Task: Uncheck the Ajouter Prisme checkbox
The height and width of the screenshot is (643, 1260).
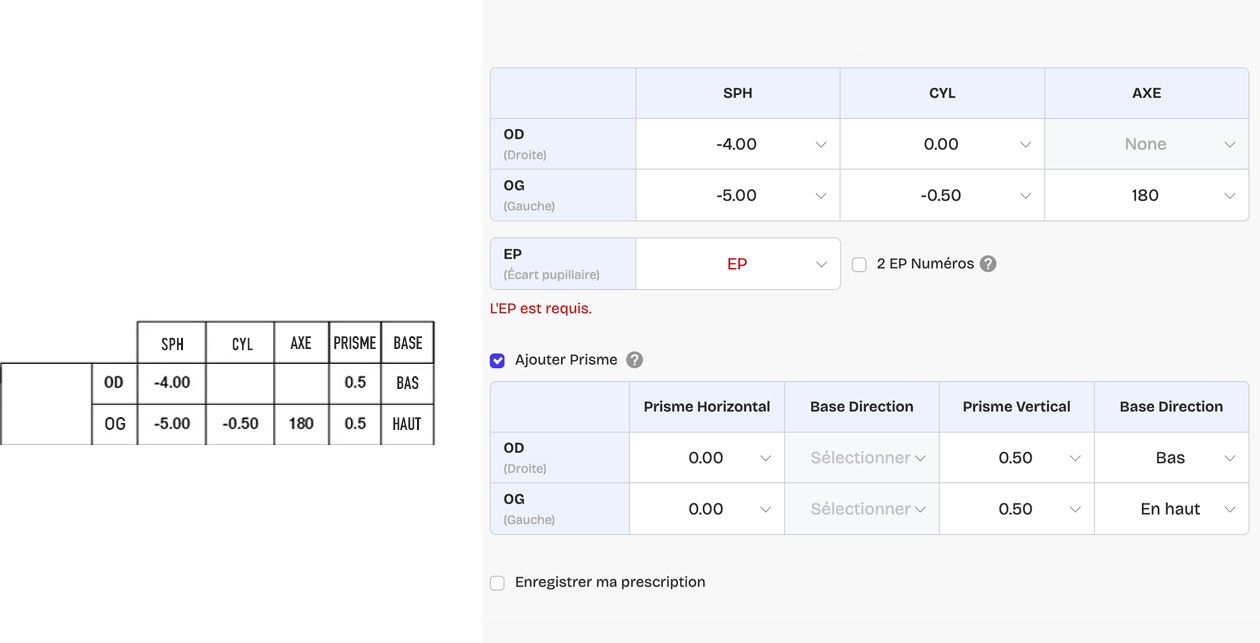Action: coord(497,361)
